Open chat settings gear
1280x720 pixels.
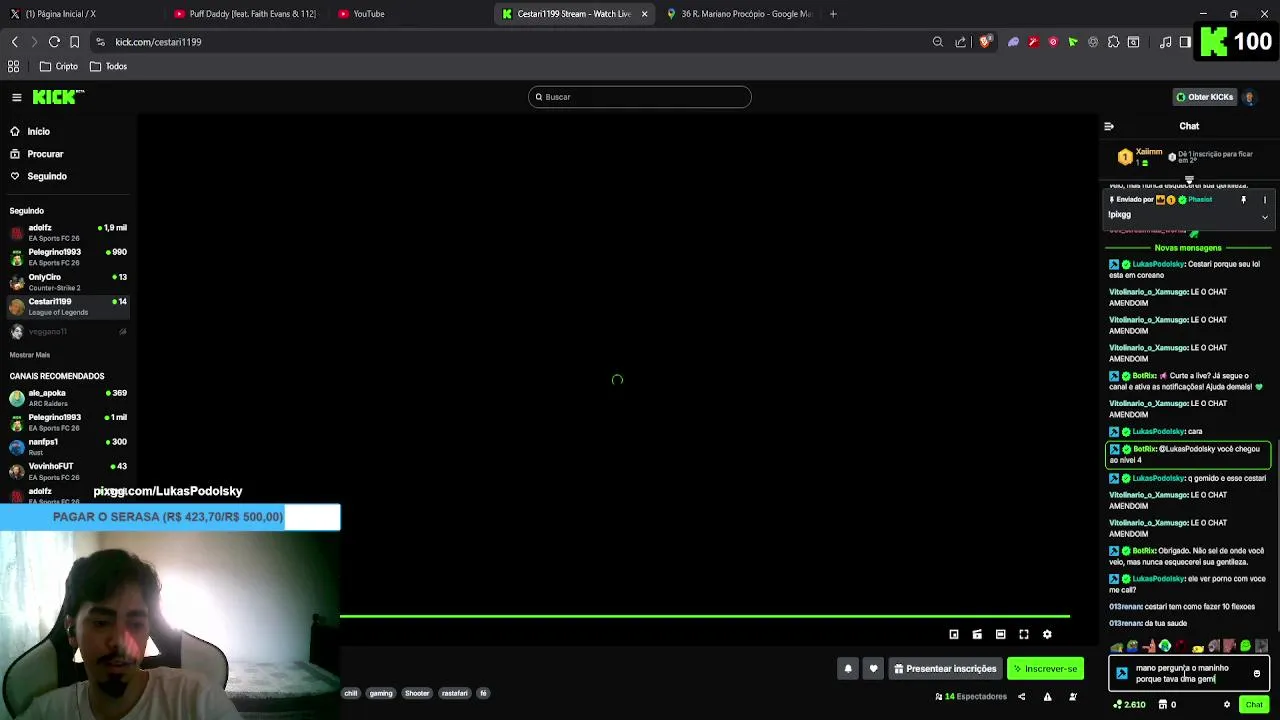click(1227, 705)
